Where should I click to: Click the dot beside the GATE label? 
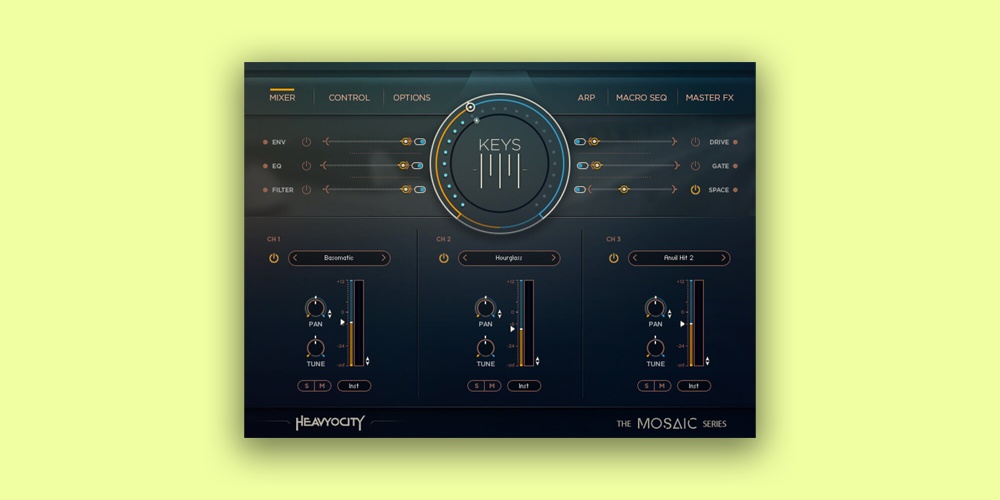pos(735,166)
